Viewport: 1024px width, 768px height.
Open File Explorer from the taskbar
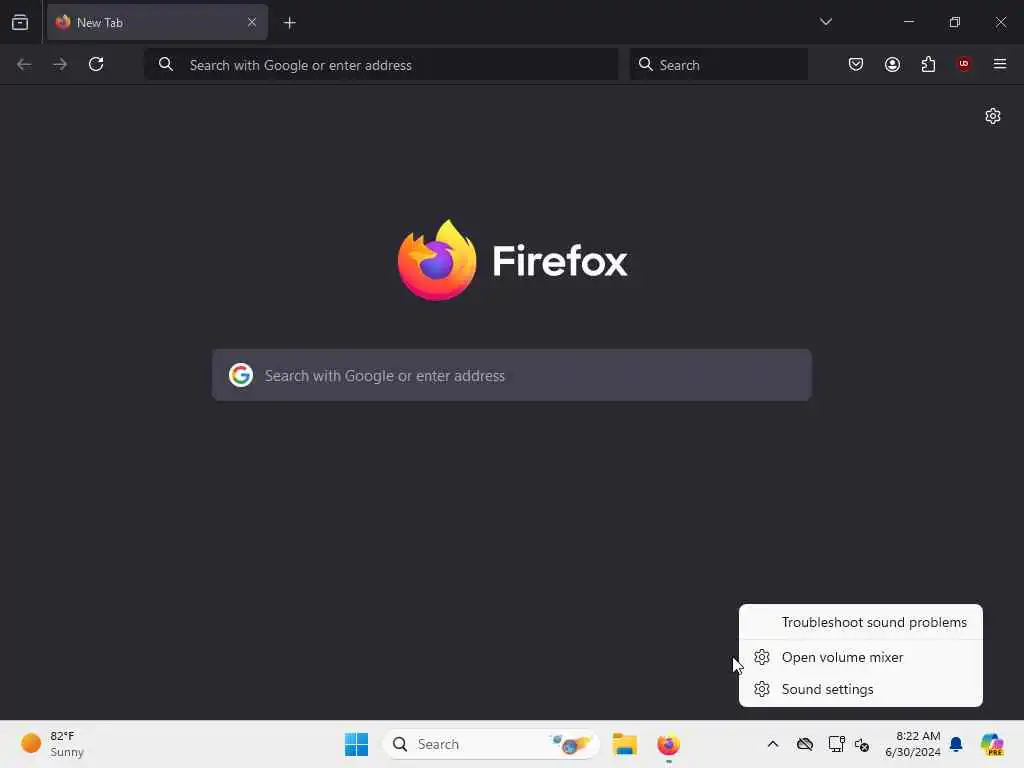pyautogui.click(x=624, y=744)
